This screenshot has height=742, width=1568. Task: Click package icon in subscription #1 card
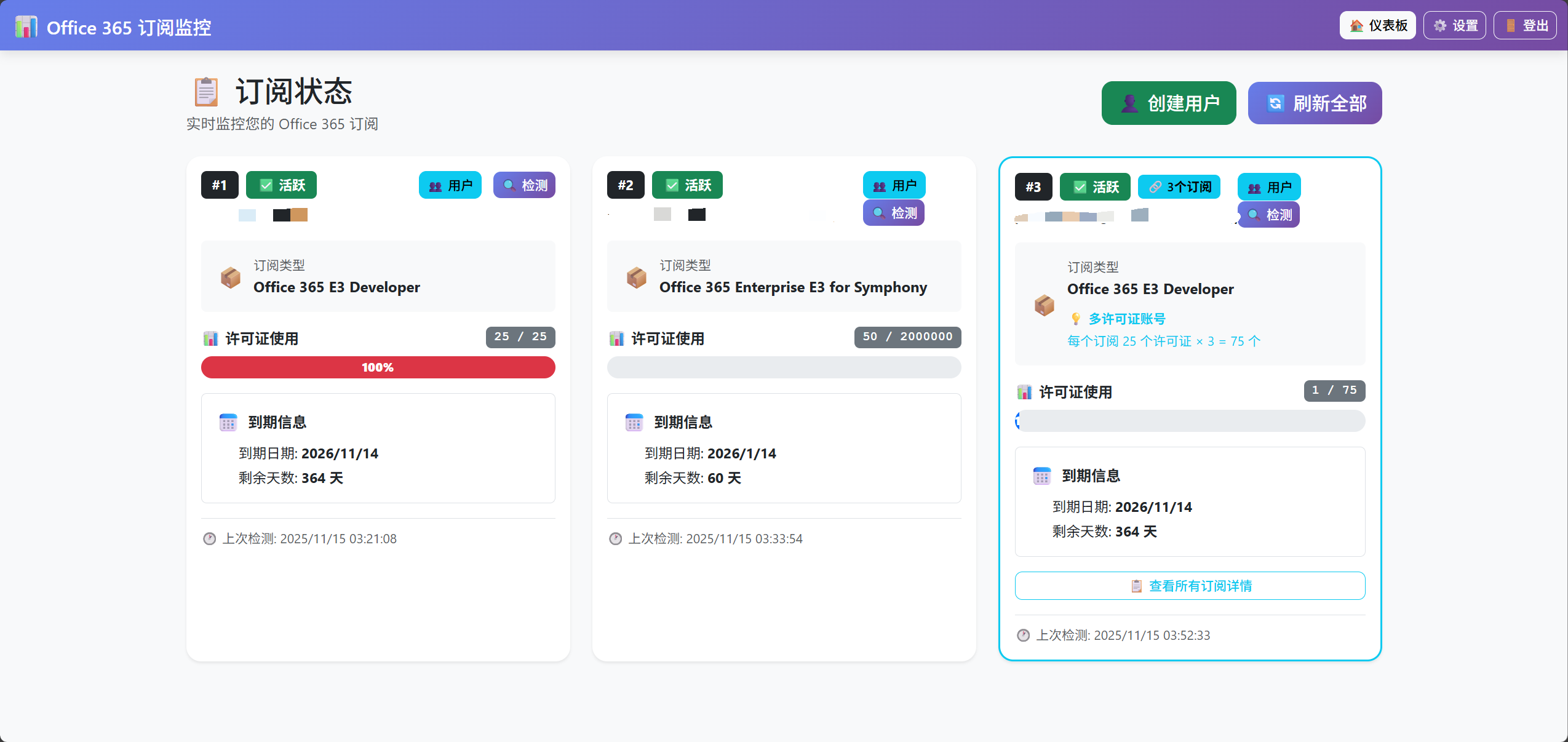(x=231, y=277)
